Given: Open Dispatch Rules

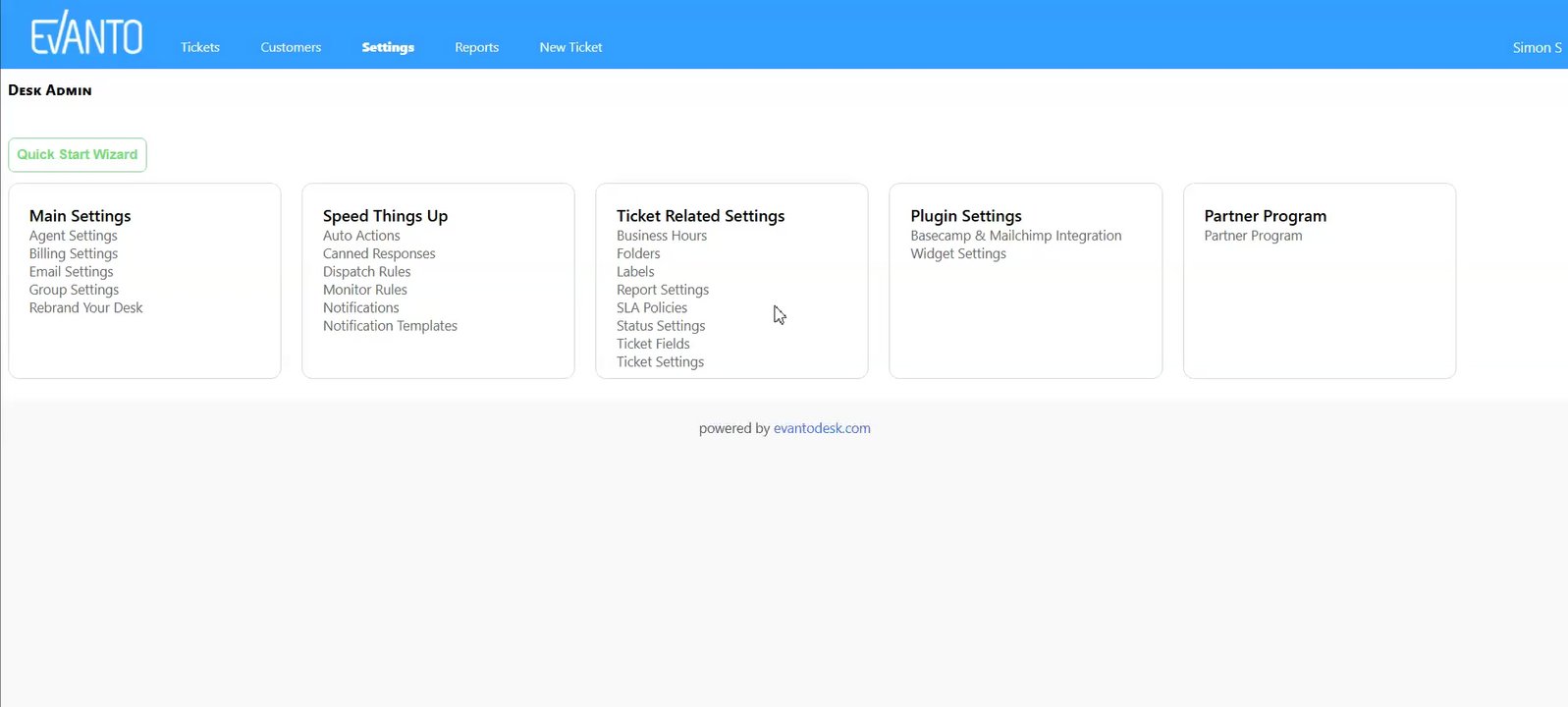Looking at the screenshot, I should [367, 272].
